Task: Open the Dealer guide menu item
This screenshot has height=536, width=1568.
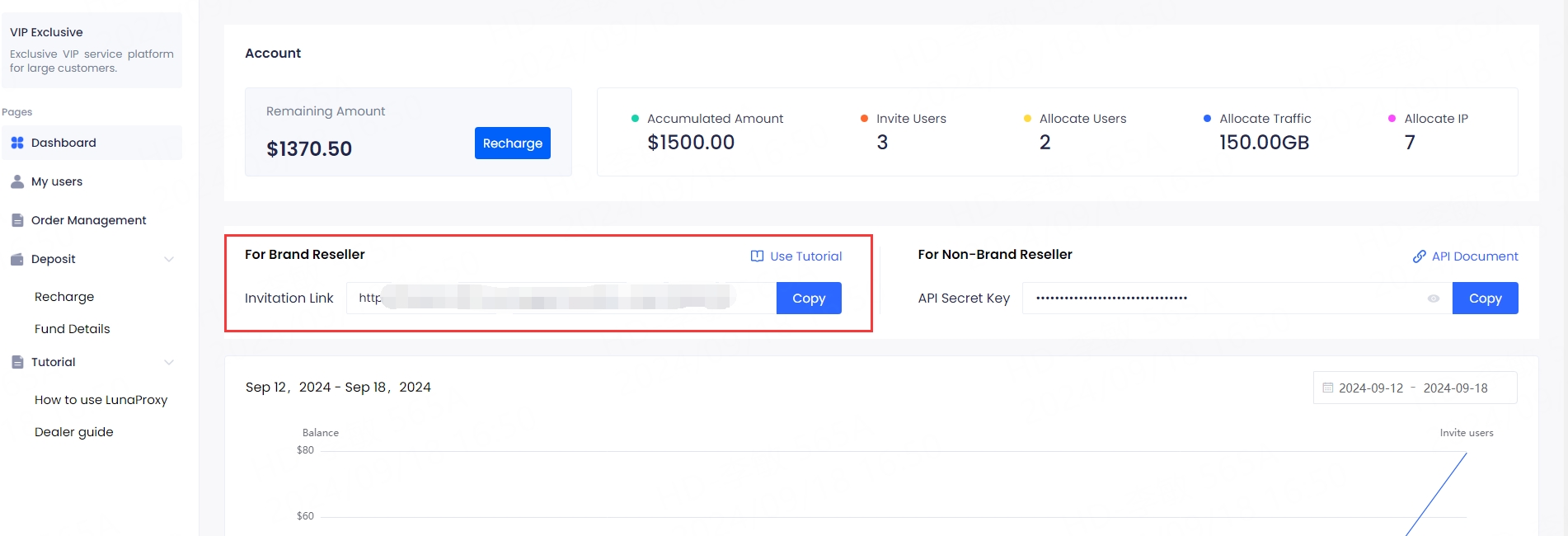Action: 74,432
